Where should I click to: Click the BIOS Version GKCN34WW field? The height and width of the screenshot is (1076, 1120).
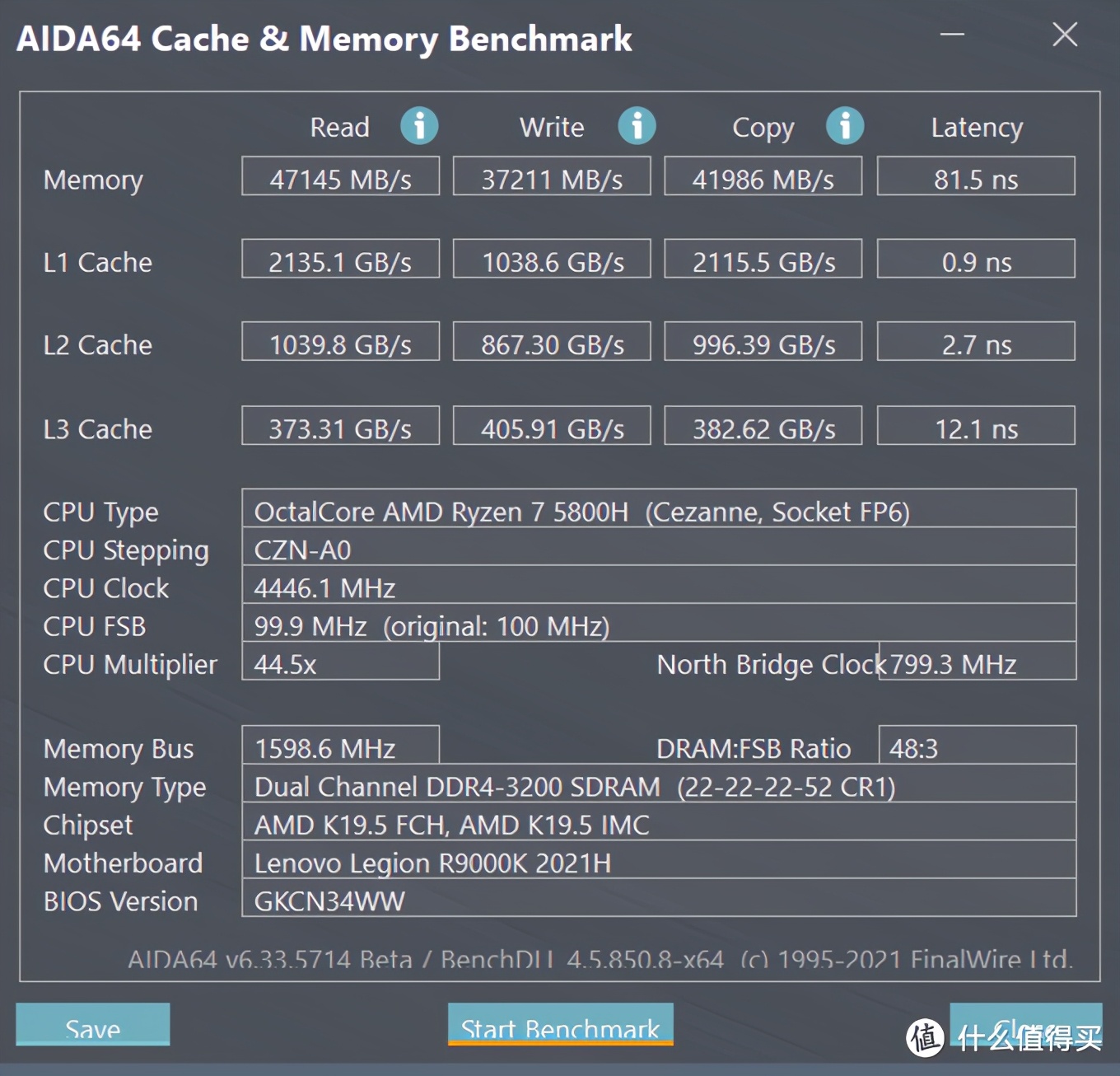pos(659,898)
